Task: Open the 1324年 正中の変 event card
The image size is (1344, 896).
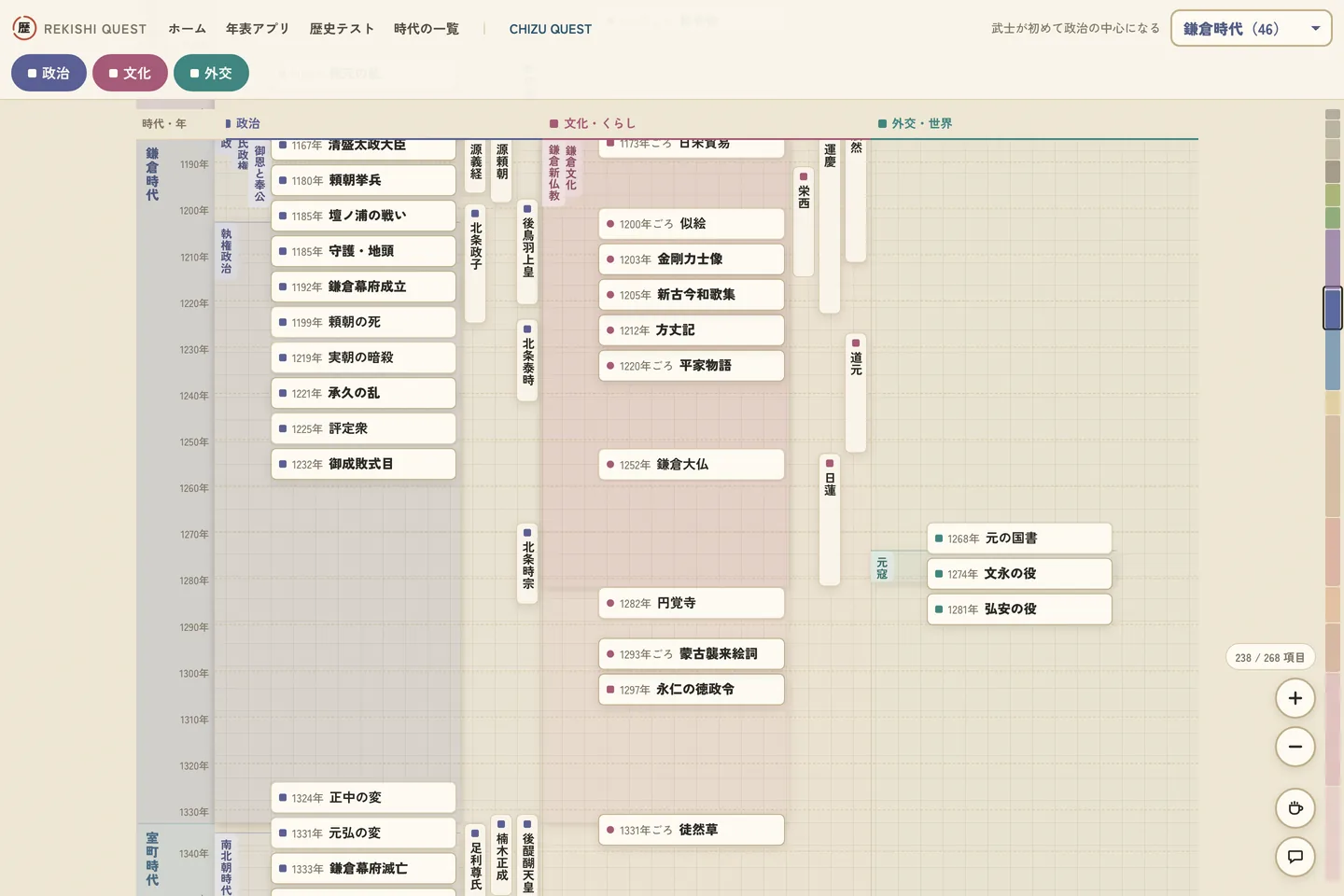Action: coord(363,797)
